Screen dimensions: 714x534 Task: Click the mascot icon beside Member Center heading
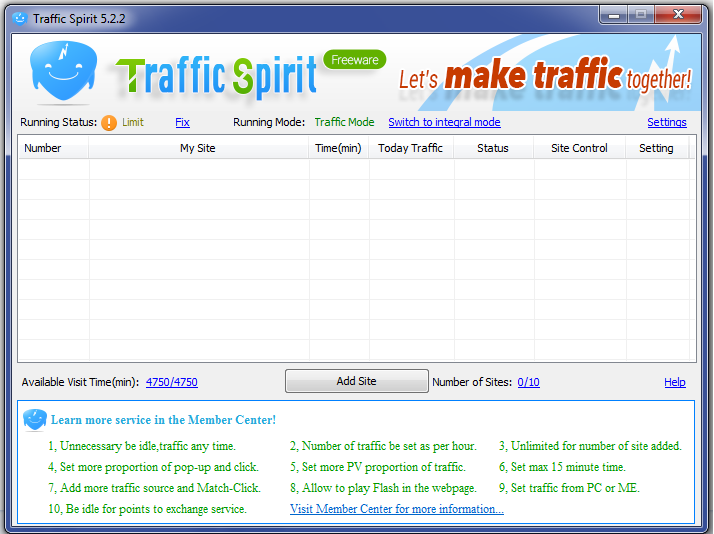[x=35, y=420]
